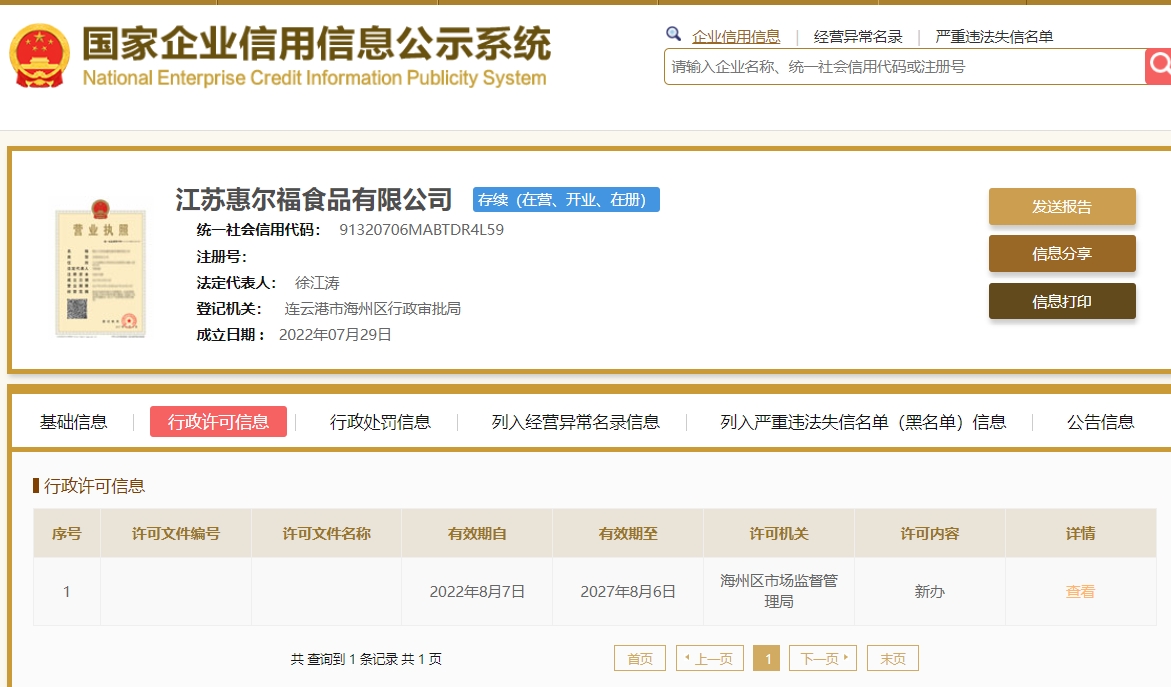Focus the enterprise name search input field
This screenshot has width=1171, height=687.
click(904, 66)
